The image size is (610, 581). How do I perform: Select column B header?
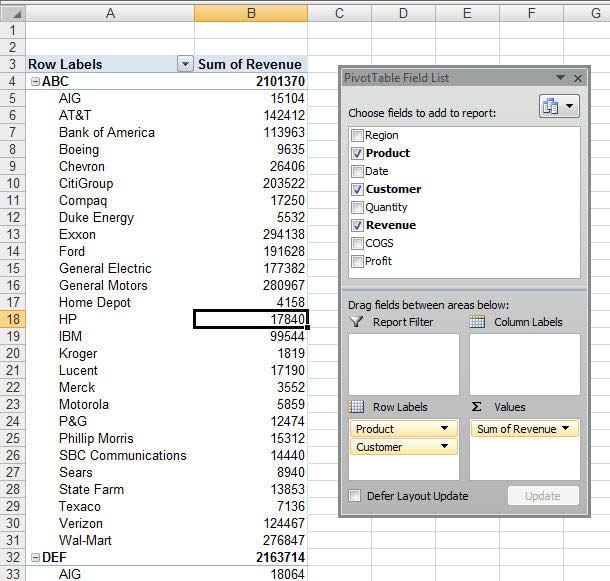pos(251,13)
